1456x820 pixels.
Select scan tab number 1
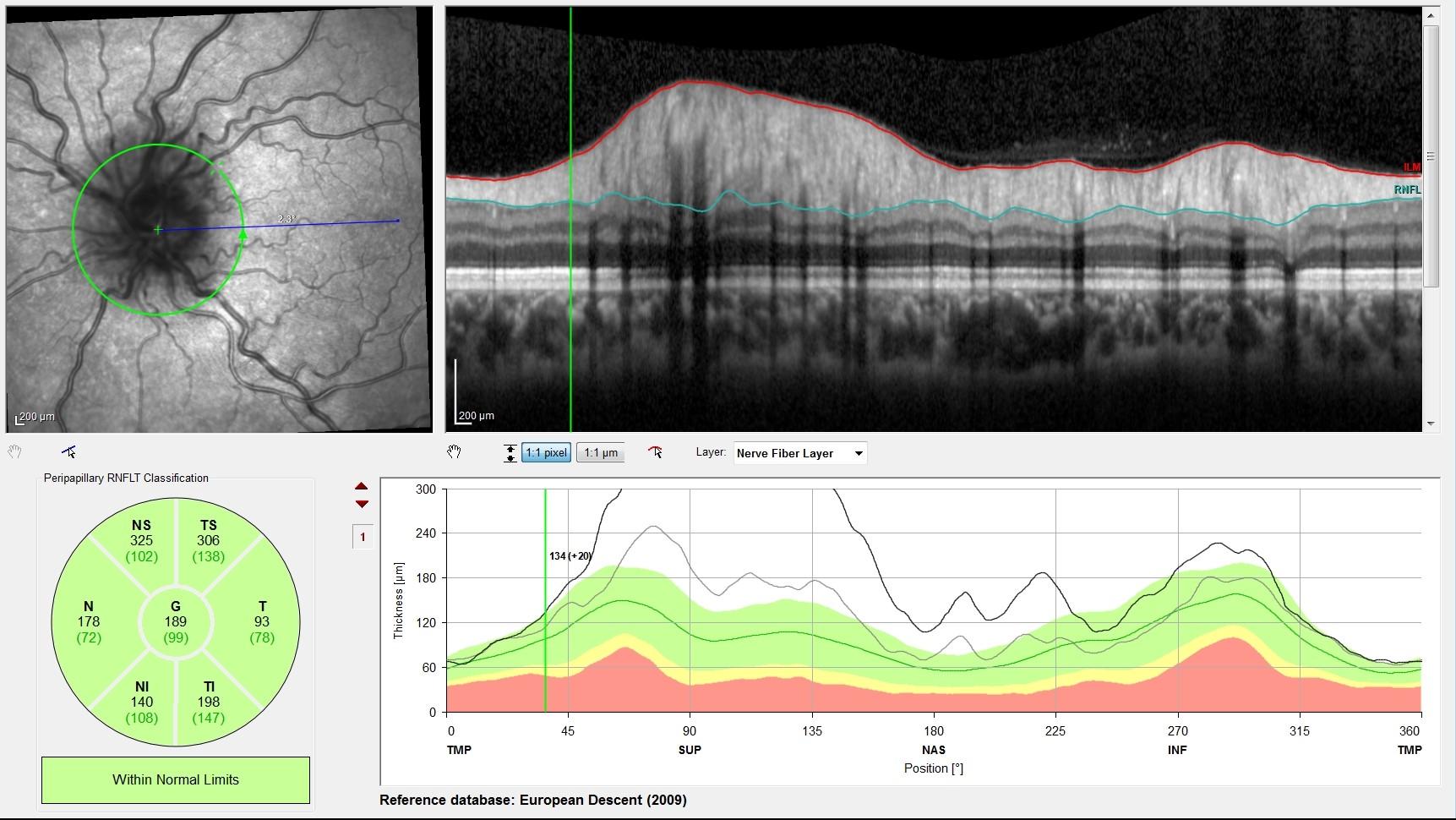coord(363,537)
